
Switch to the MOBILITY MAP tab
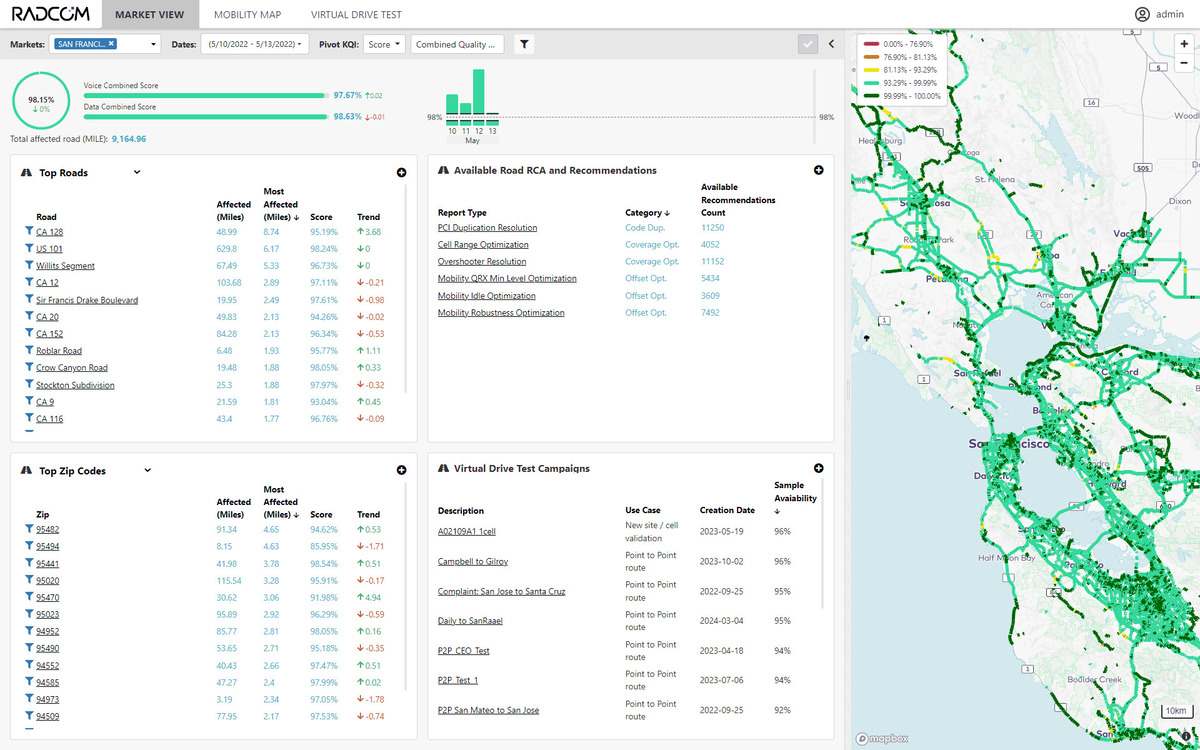coord(247,14)
